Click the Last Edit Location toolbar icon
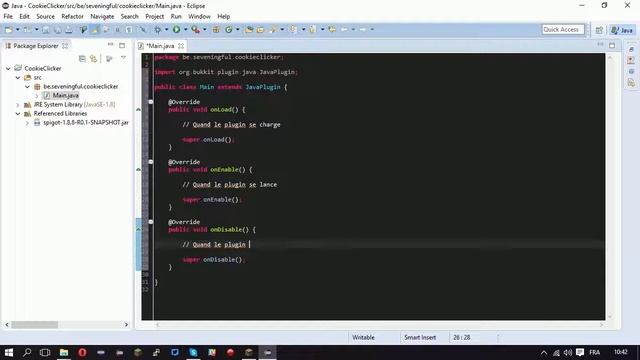 332,29
